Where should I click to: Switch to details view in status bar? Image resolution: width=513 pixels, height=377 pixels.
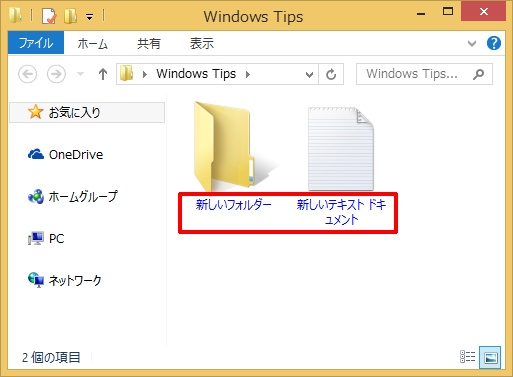coord(467,357)
